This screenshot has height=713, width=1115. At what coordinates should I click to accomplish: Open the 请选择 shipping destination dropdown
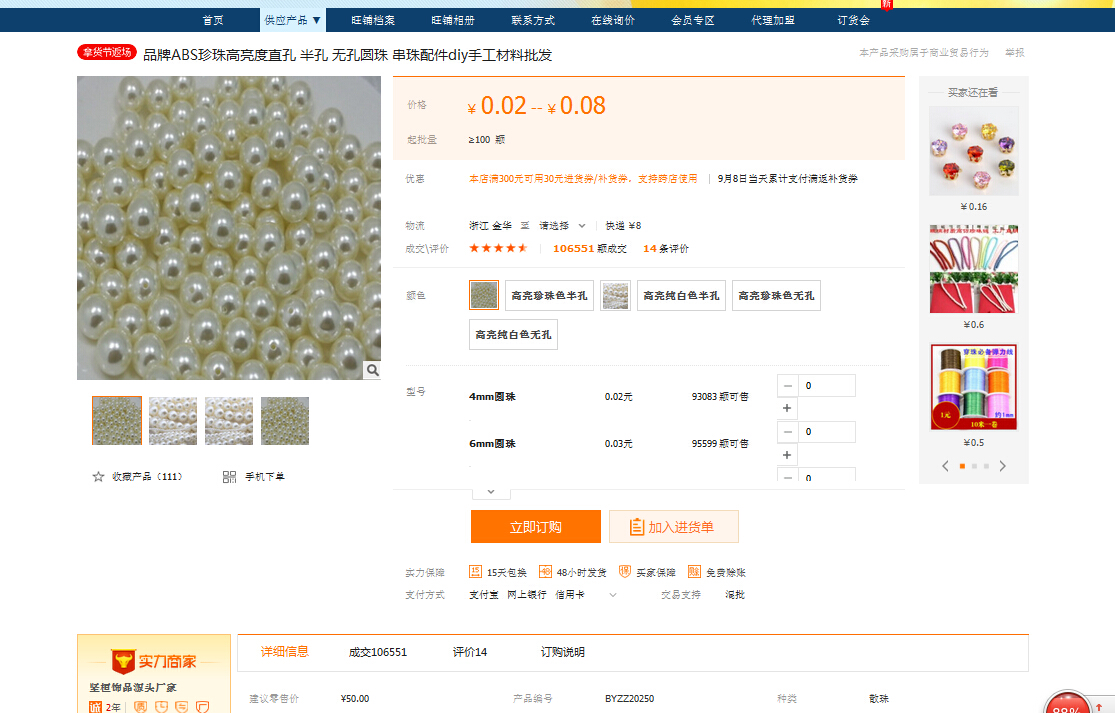click(562, 226)
